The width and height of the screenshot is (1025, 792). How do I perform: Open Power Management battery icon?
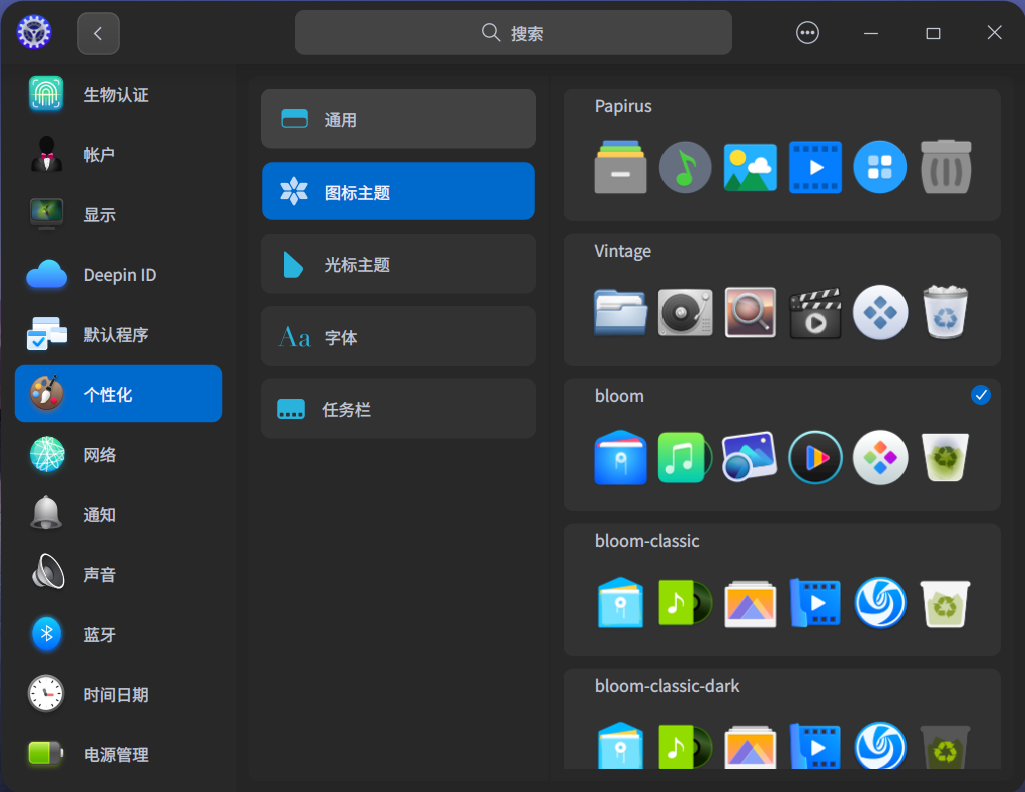[x=46, y=755]
